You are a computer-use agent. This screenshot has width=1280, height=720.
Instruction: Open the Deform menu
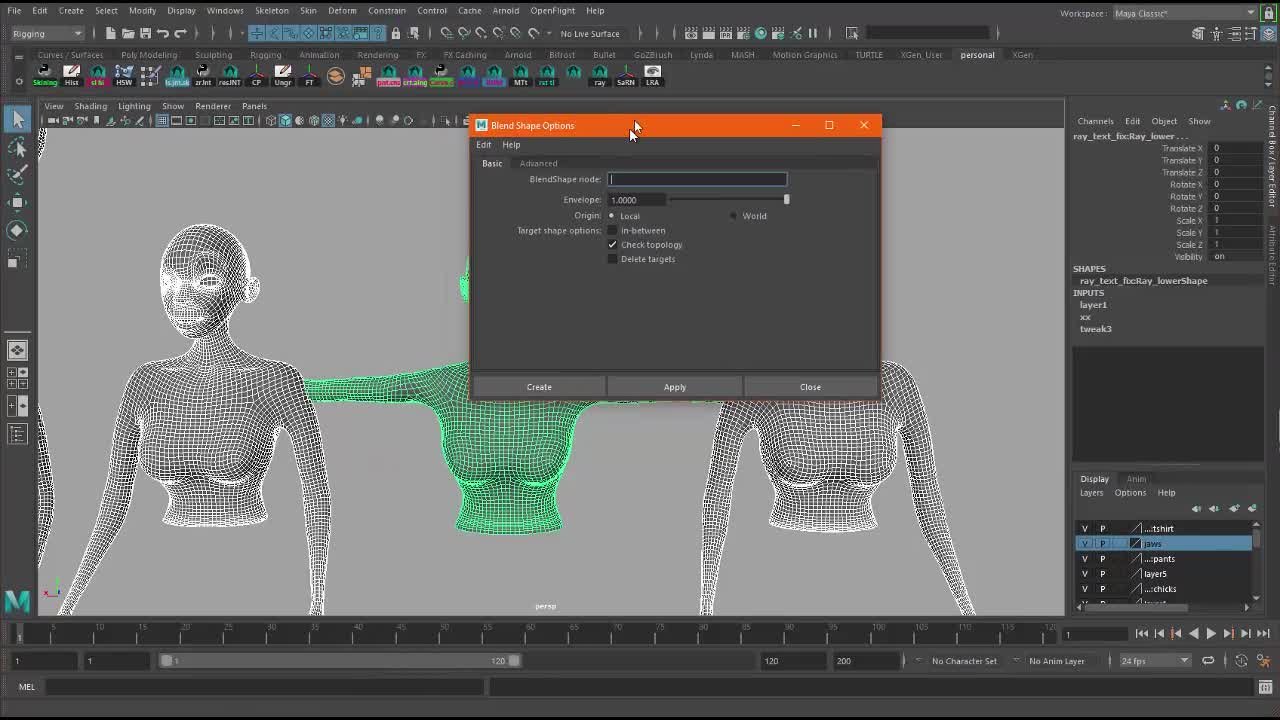pos(342,11)
